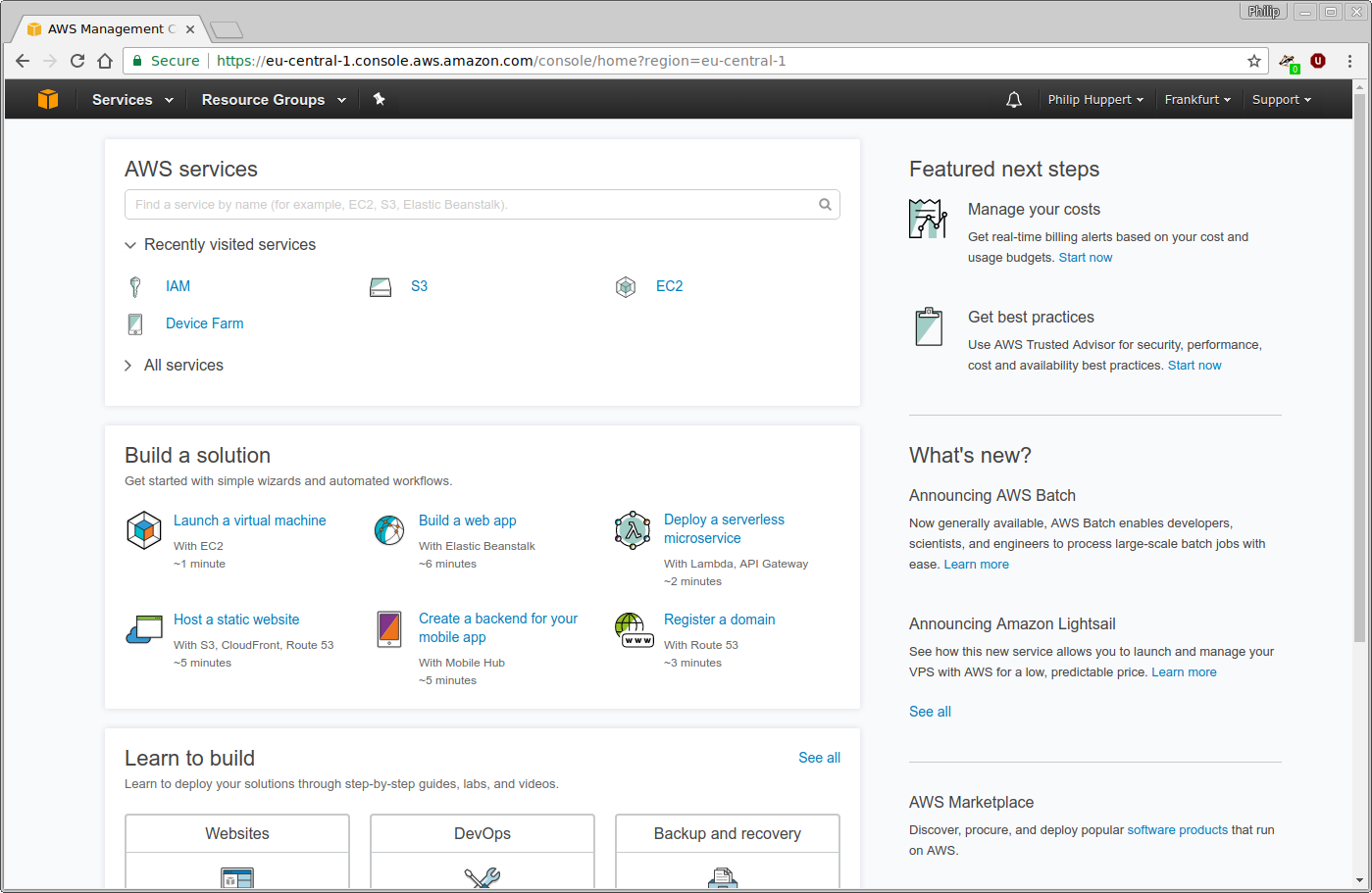Image resolution: width=1372 pixels, height=893 pixels.
Task: Click the search magnifier in service finder
Action: point(825,204)
